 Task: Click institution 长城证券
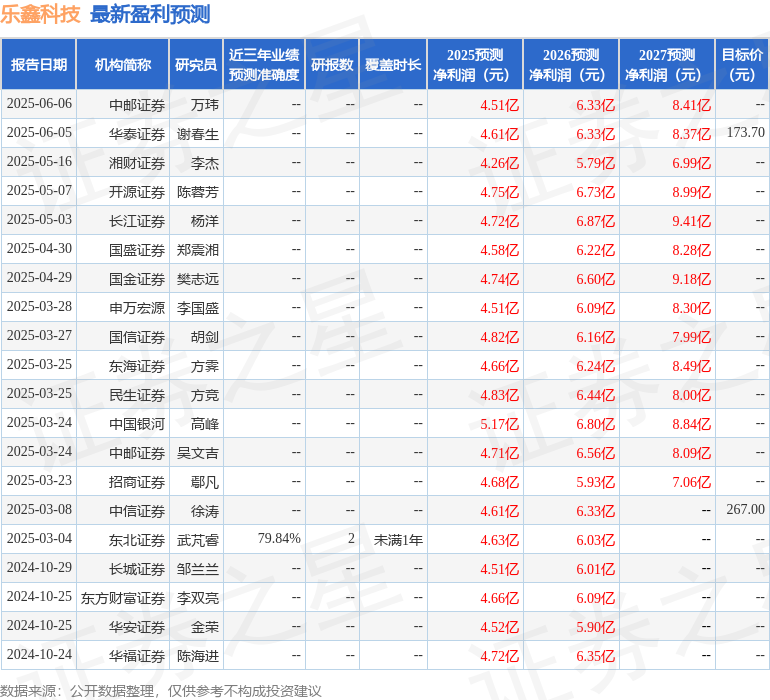pos(137,569)
